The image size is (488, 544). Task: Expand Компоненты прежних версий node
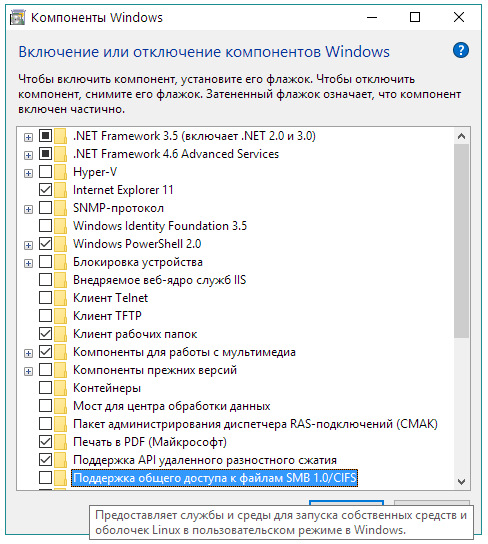[28, 371]
